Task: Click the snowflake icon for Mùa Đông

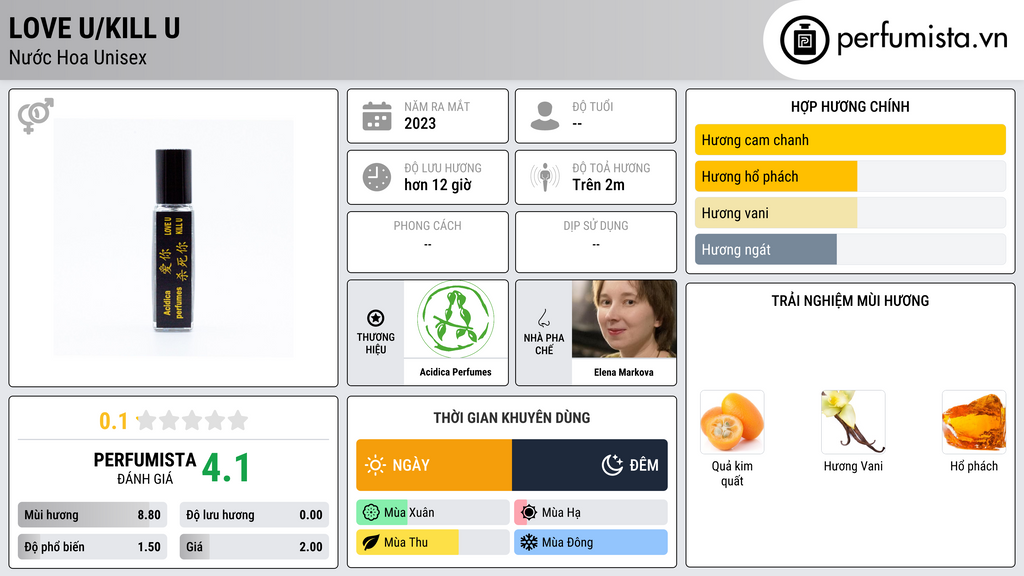Action: point(528,542)
